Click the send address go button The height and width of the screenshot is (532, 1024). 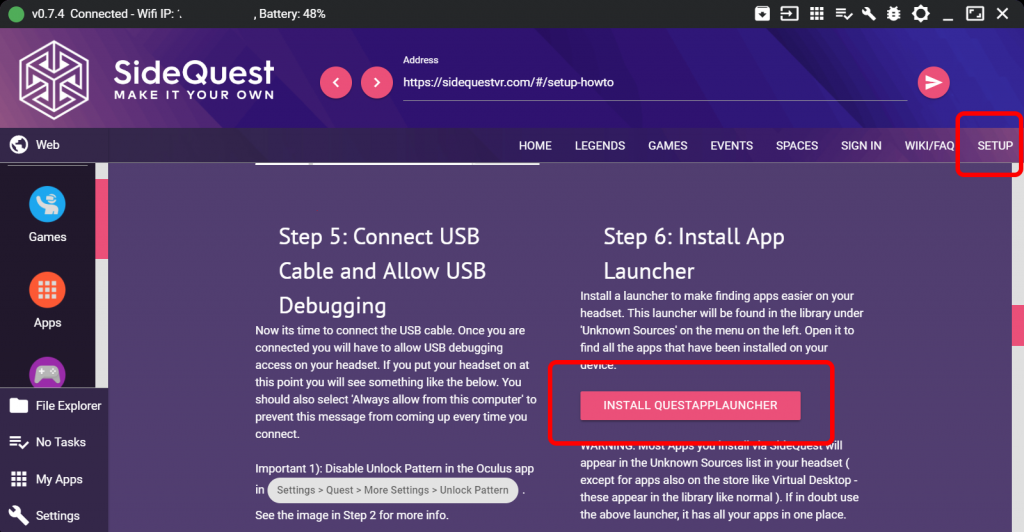point(934,83)
